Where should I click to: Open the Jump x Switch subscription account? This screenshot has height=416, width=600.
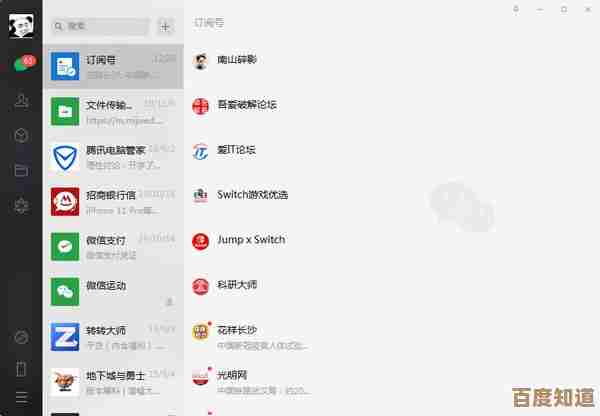(251, 240)
